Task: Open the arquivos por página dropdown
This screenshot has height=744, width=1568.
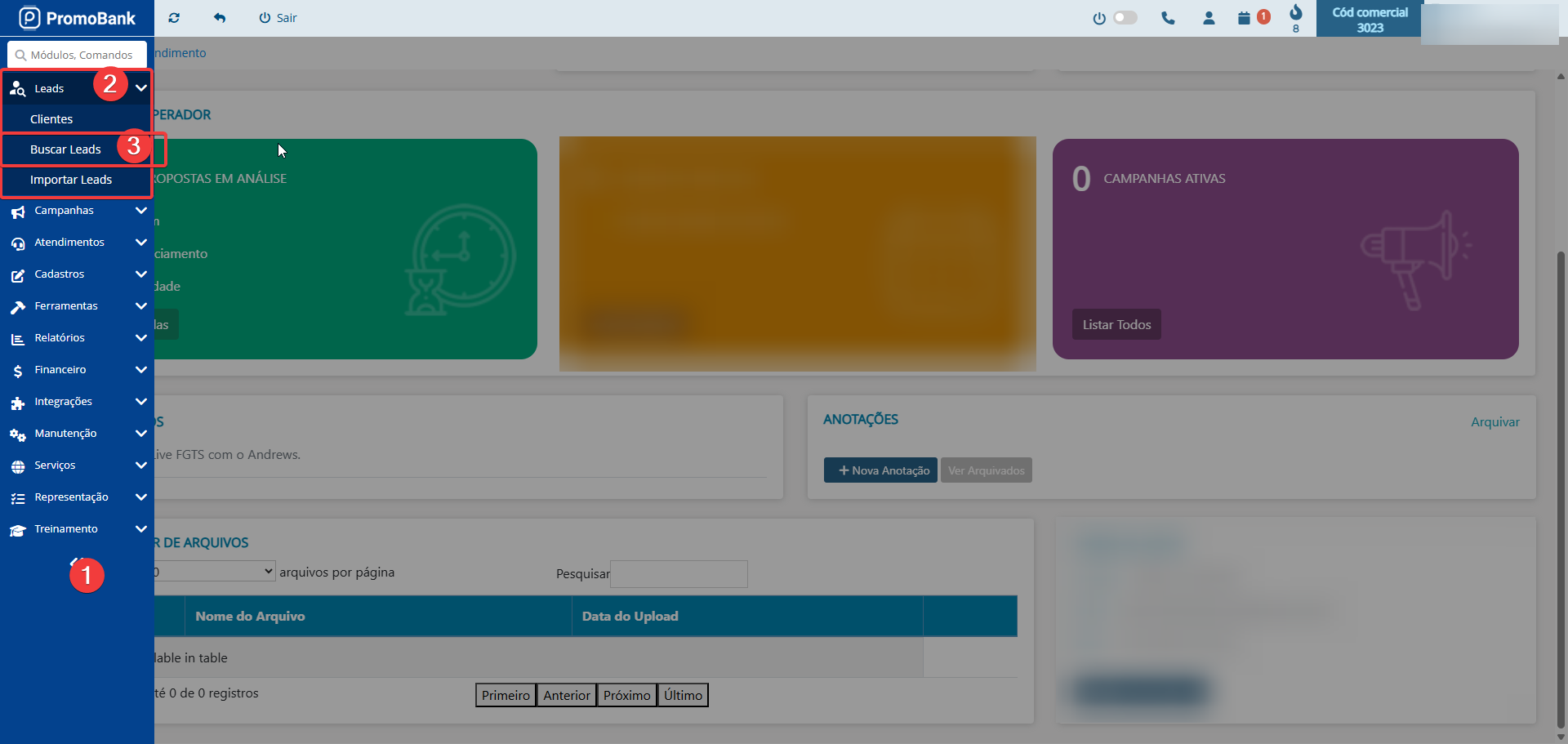Action: (x=214, y=572)
